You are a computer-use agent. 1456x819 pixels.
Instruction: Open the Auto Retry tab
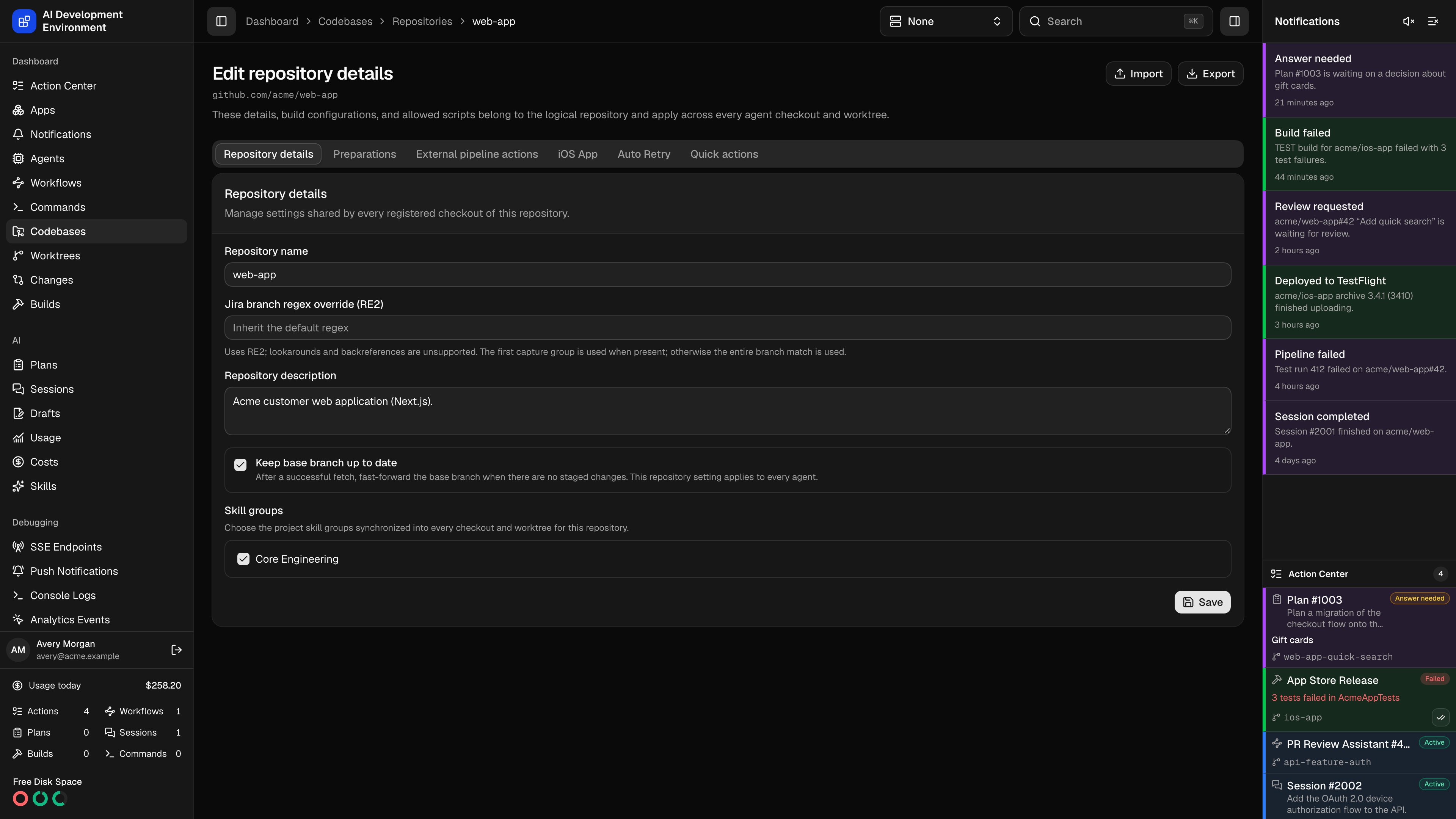tap(644, 154)
